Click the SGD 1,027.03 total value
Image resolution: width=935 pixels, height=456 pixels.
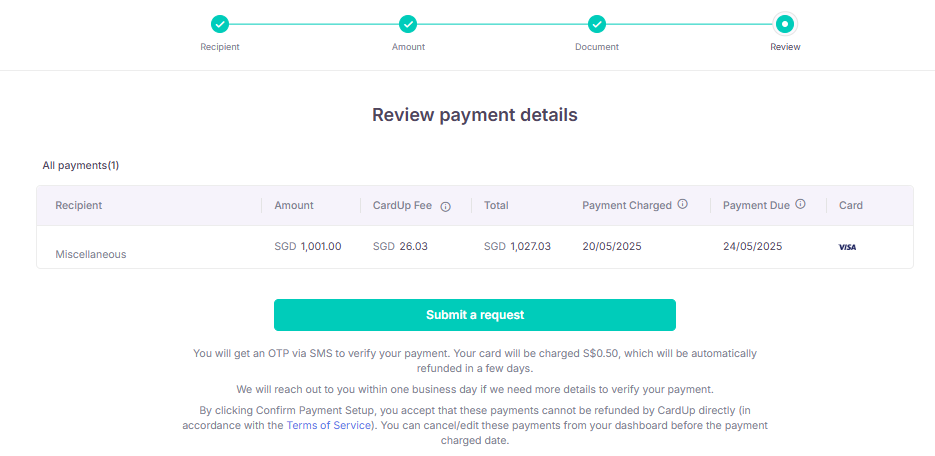coord(517,246)
